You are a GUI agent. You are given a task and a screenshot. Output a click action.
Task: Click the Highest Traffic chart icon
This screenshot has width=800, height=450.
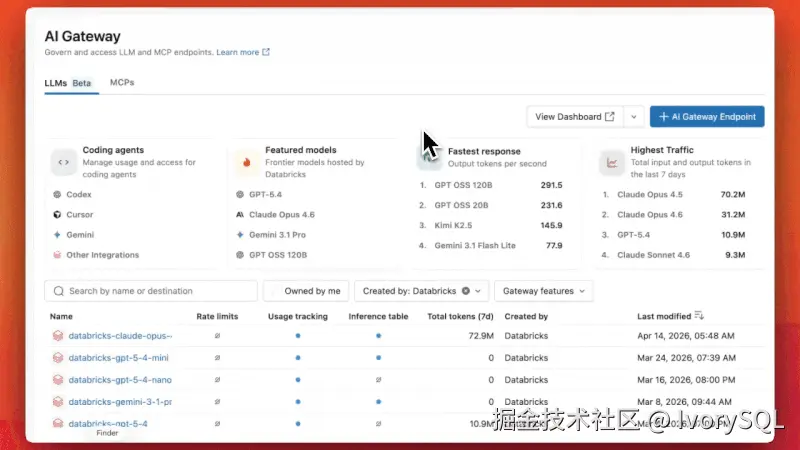(612, 162)
